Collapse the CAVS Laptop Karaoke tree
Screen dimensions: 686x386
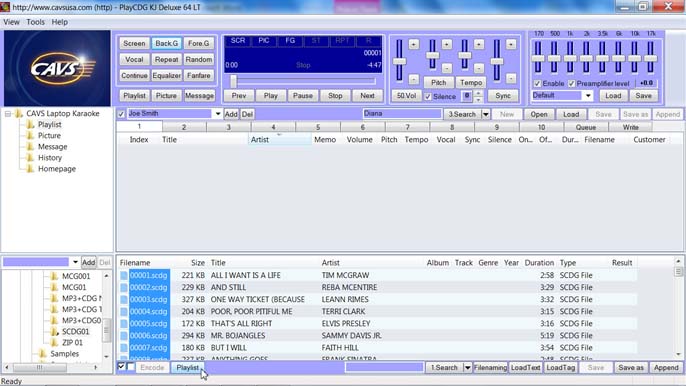point(8,114)
